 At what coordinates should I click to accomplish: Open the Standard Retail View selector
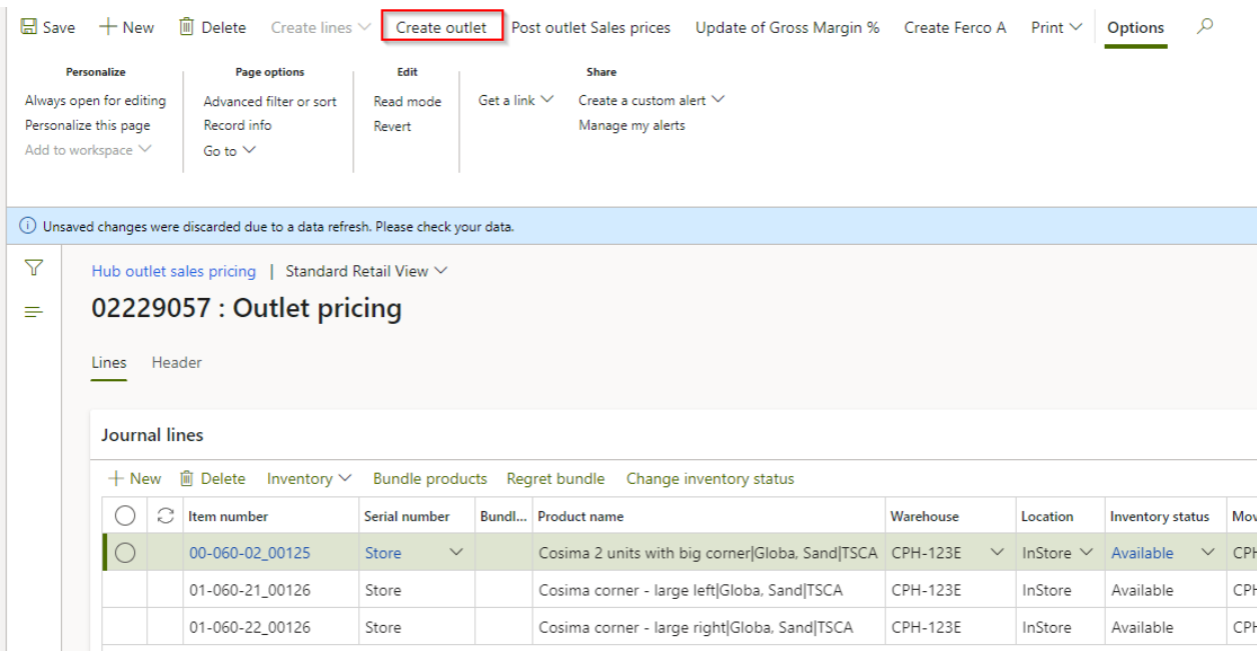366,271
